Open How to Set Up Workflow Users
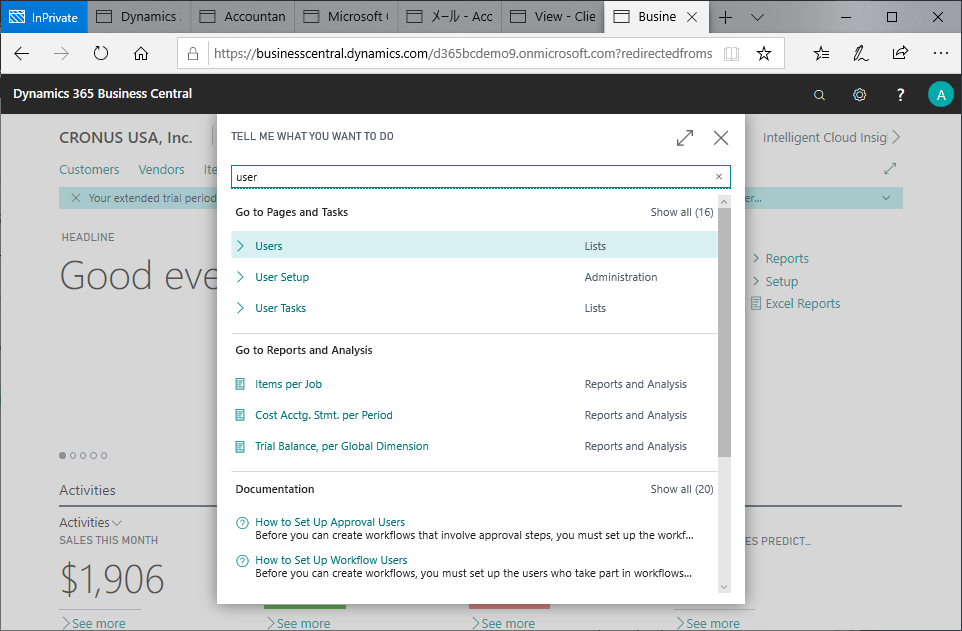 (x=331, y=560)
